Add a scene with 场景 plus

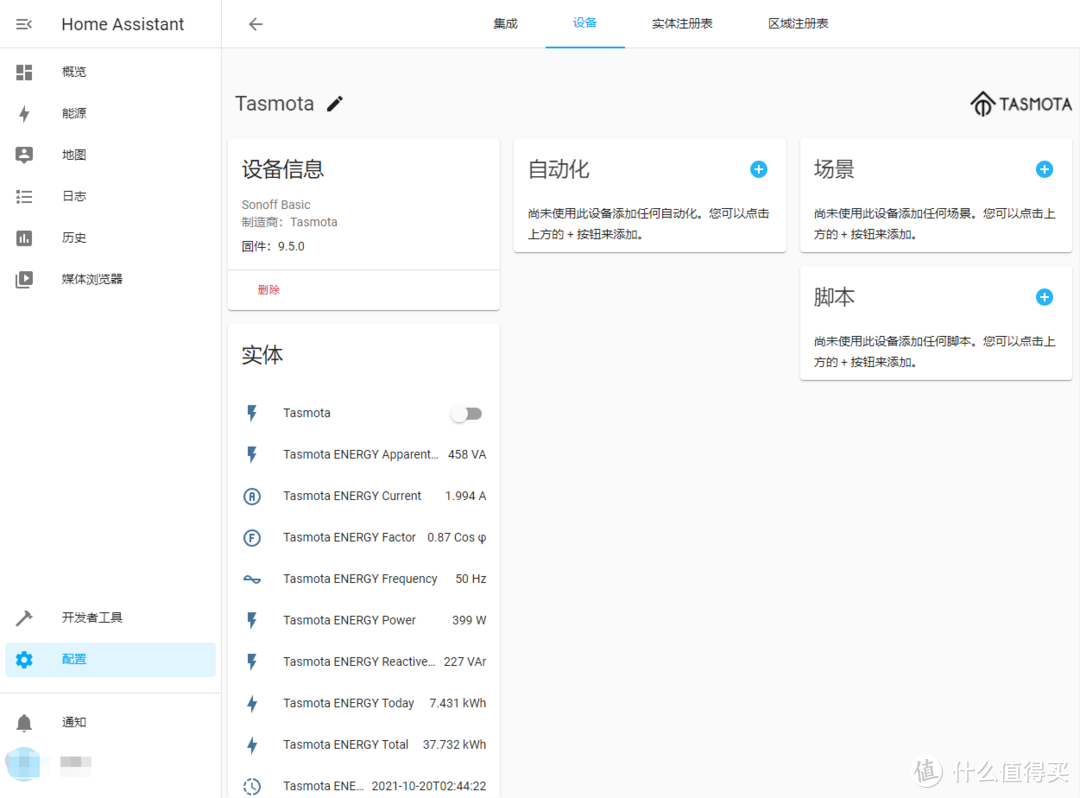tap(1044, 169)
